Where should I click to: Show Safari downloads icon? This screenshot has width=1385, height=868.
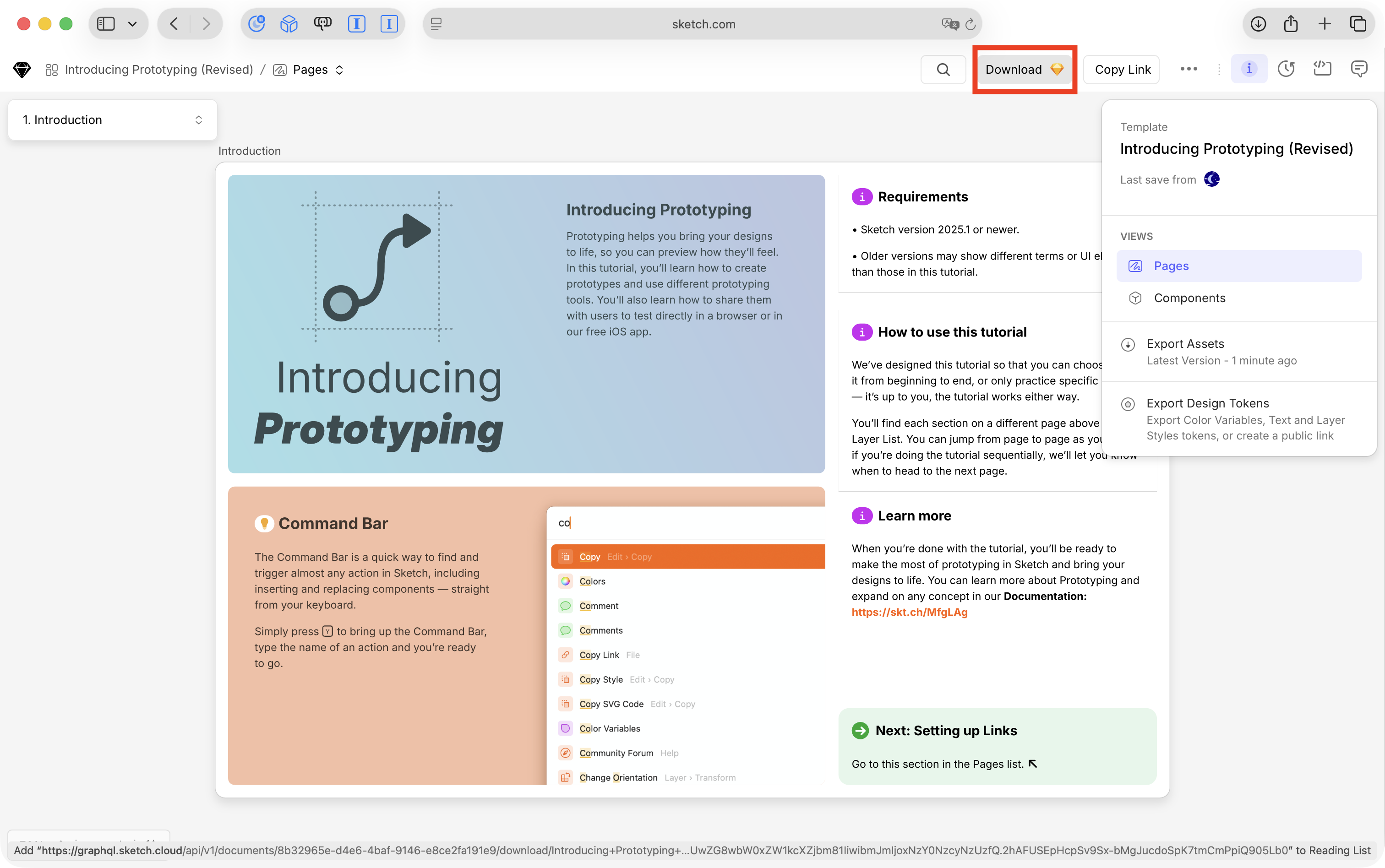pyautogui.click(x=1258, y=23)
